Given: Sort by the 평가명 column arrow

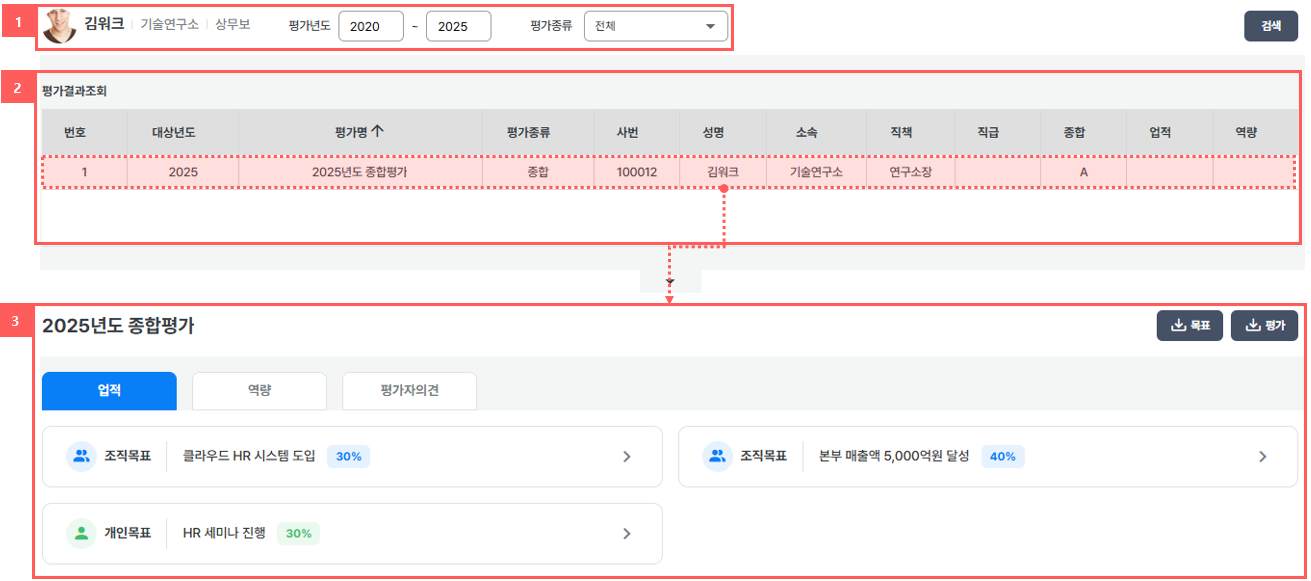Looking at the screenshot, I should click(378, 131).
